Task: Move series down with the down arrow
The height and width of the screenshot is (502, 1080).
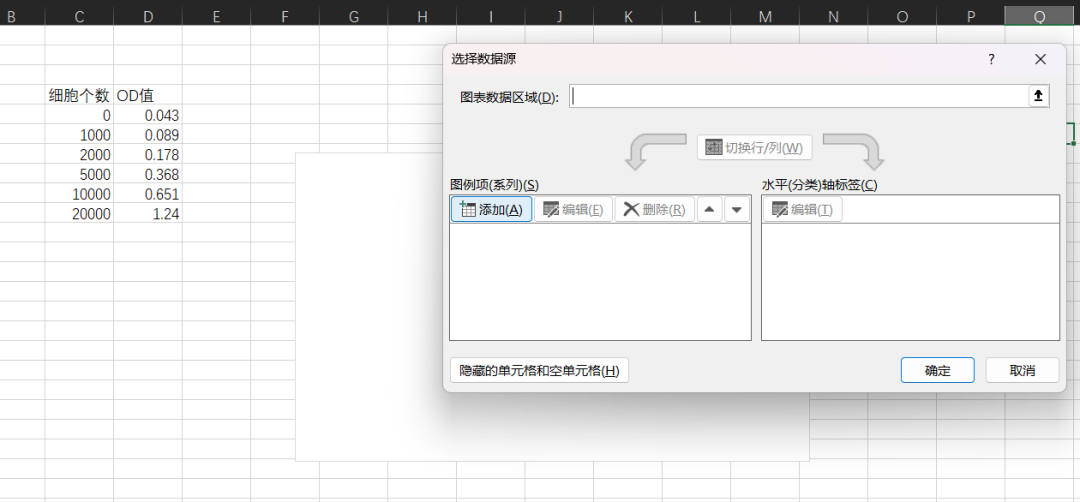Action: (x=737, y=209)
